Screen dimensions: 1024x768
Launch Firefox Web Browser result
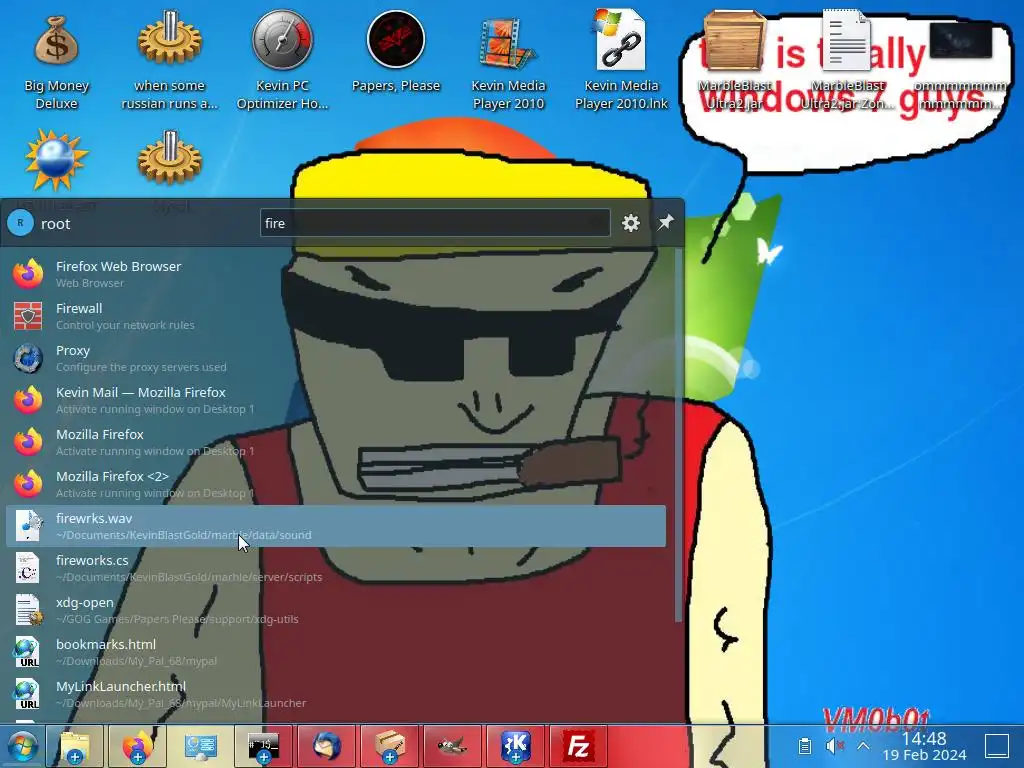[x=336, y=274]
